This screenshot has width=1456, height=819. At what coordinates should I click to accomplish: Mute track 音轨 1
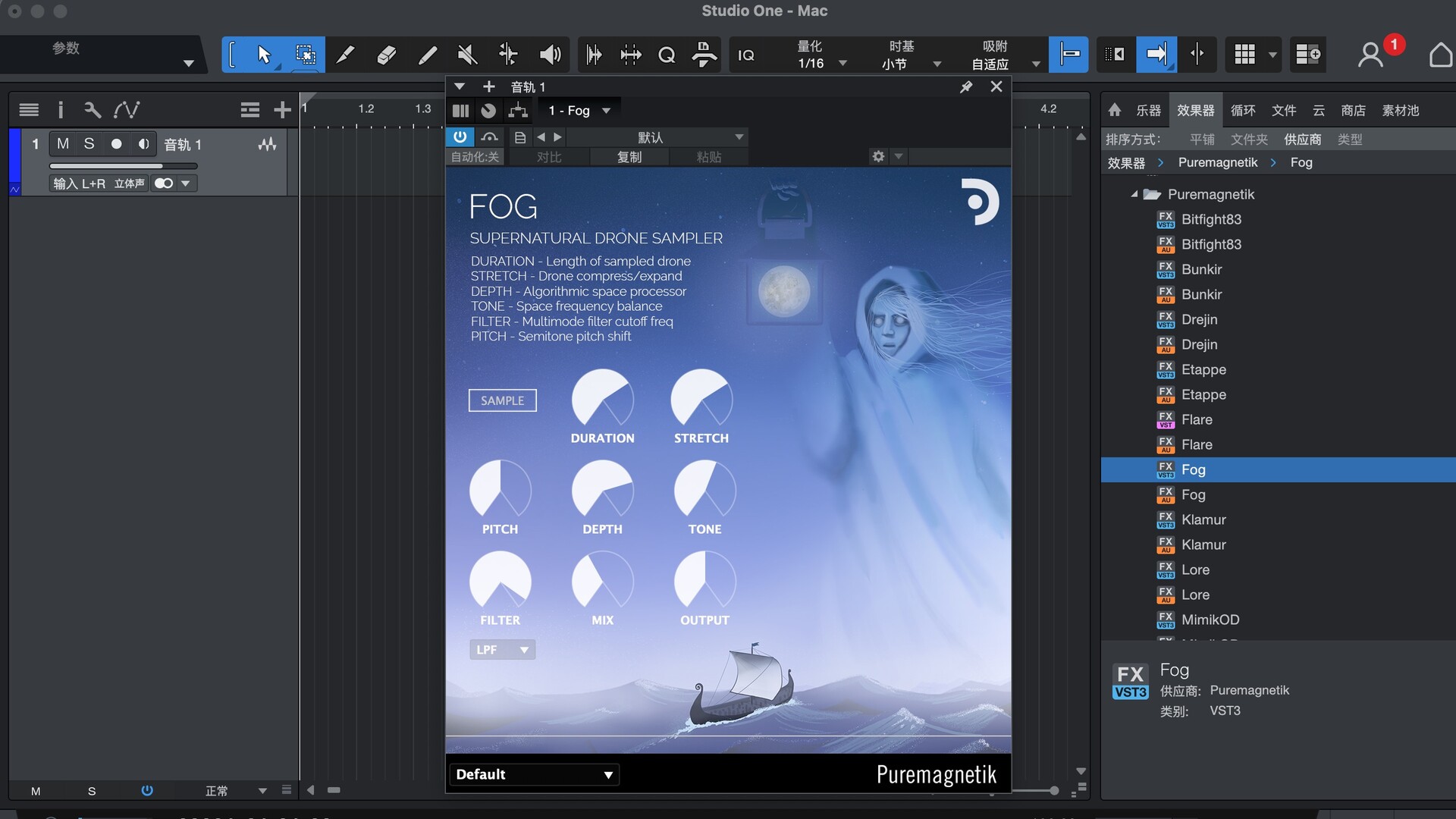(x=63, y=144)
